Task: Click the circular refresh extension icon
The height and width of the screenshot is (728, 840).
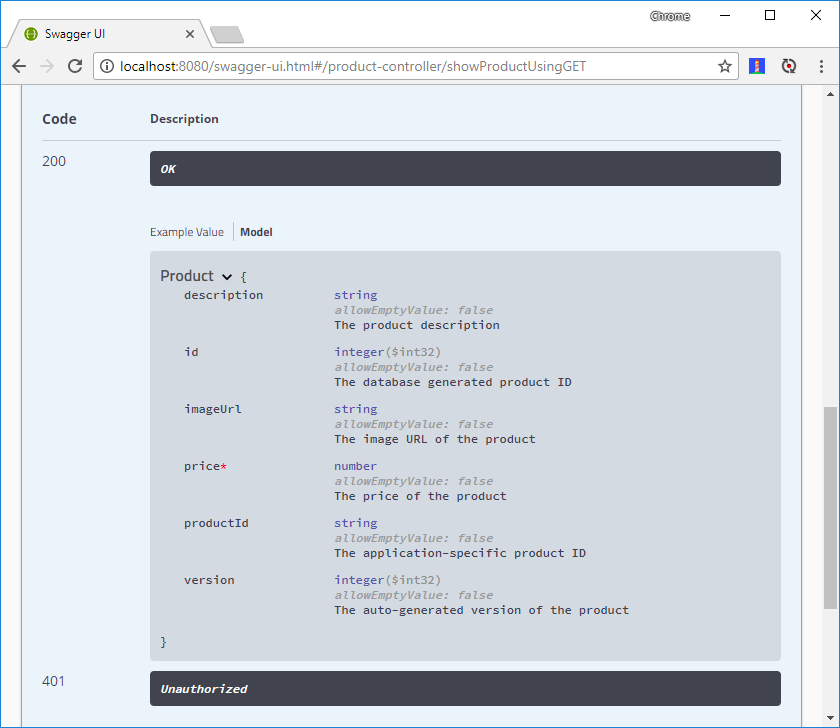Action: coord(789,66)
